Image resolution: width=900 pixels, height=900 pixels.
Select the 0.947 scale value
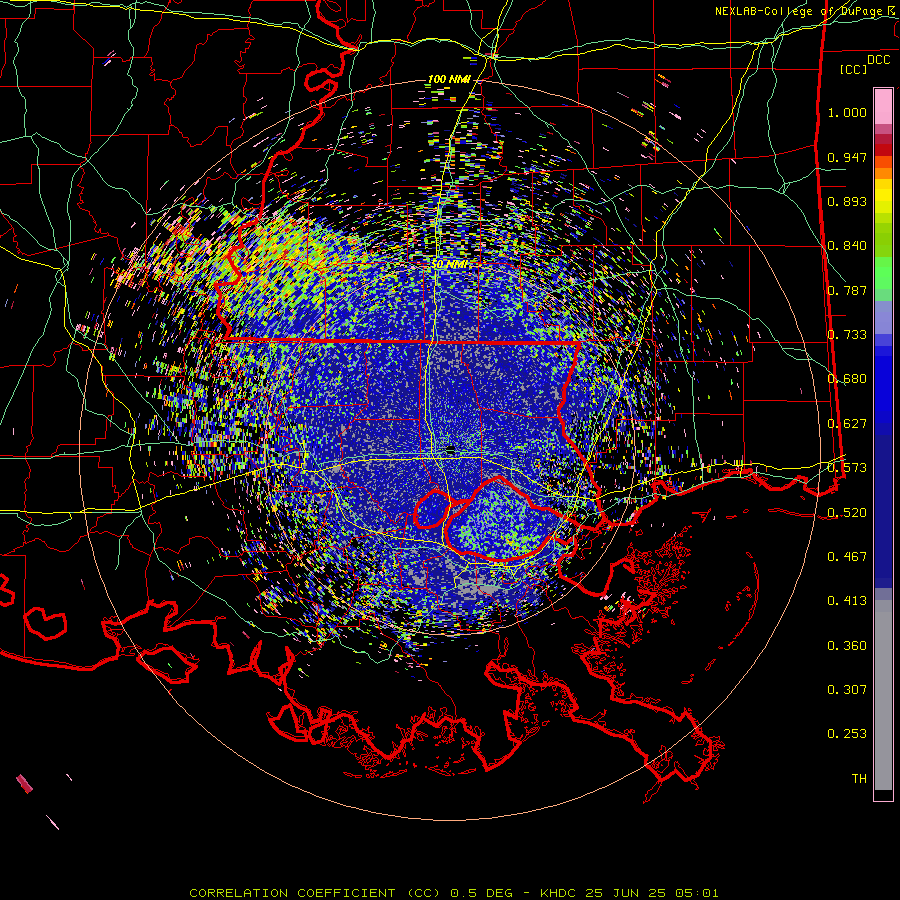point(847,157)
